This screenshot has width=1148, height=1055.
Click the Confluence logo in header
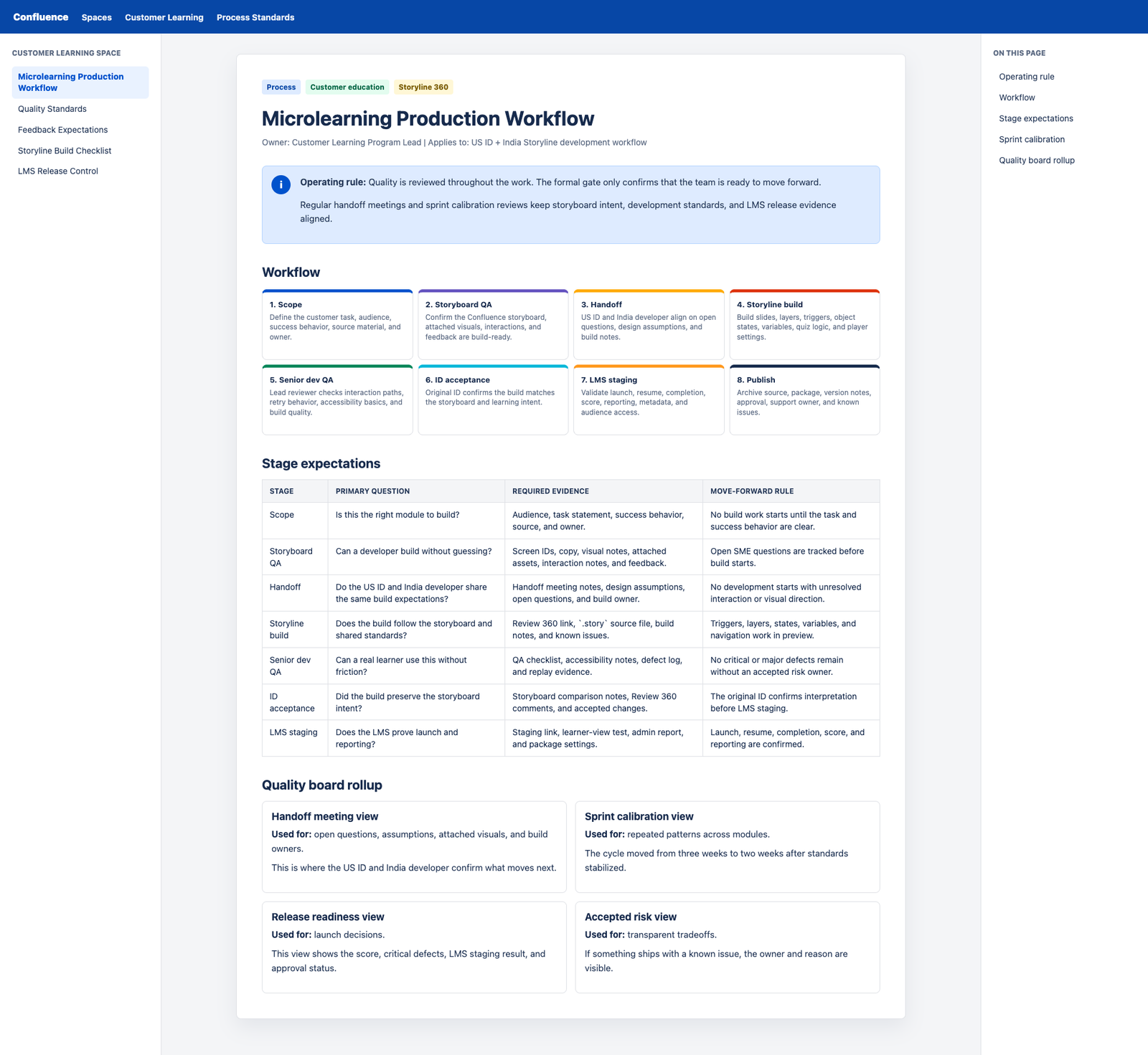41,17
